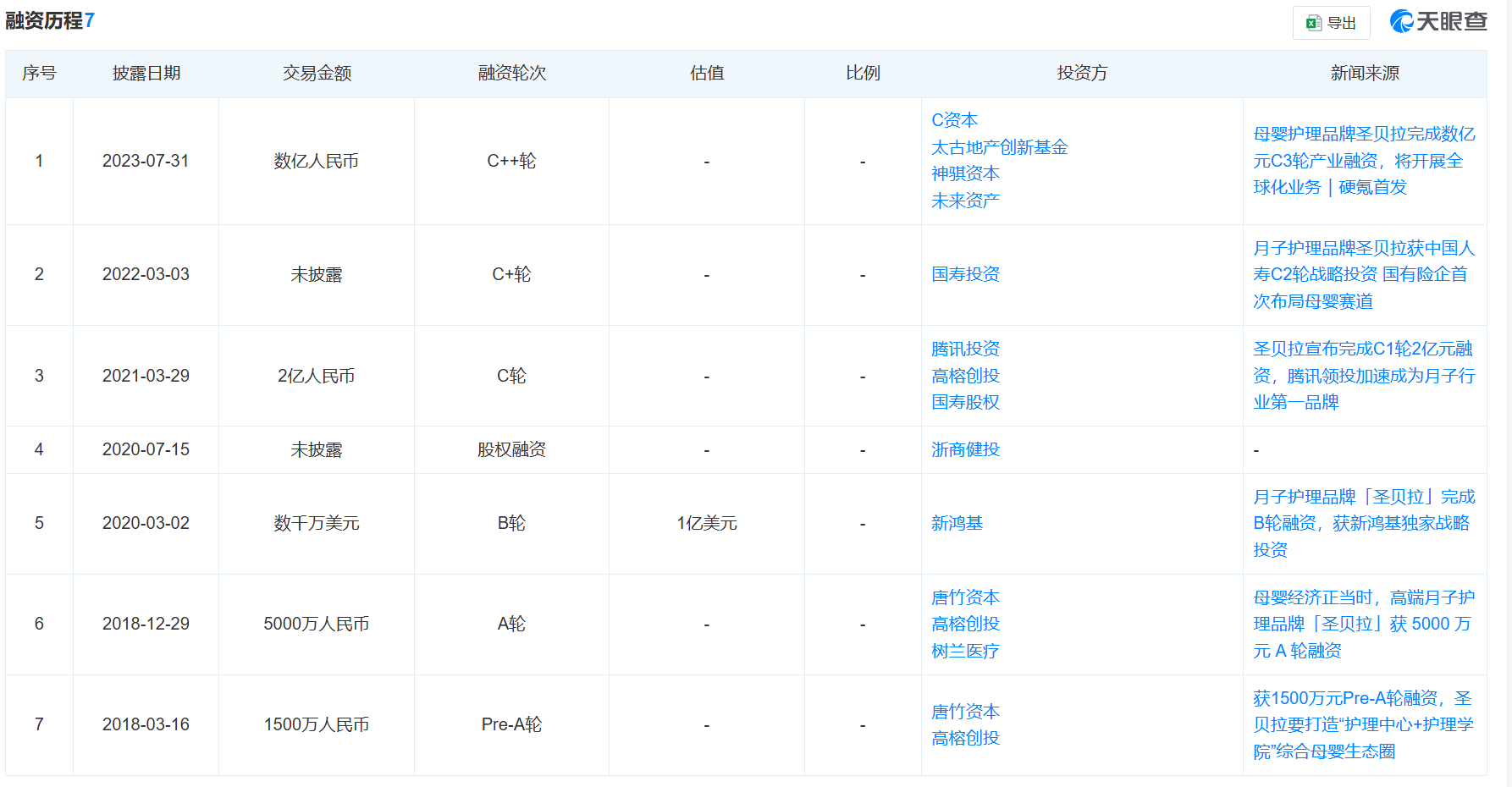Viewport: 1512px width, 787px height.
Task: Click the 比例 column header
Action: pyautogui.click(x=863, y=74)
